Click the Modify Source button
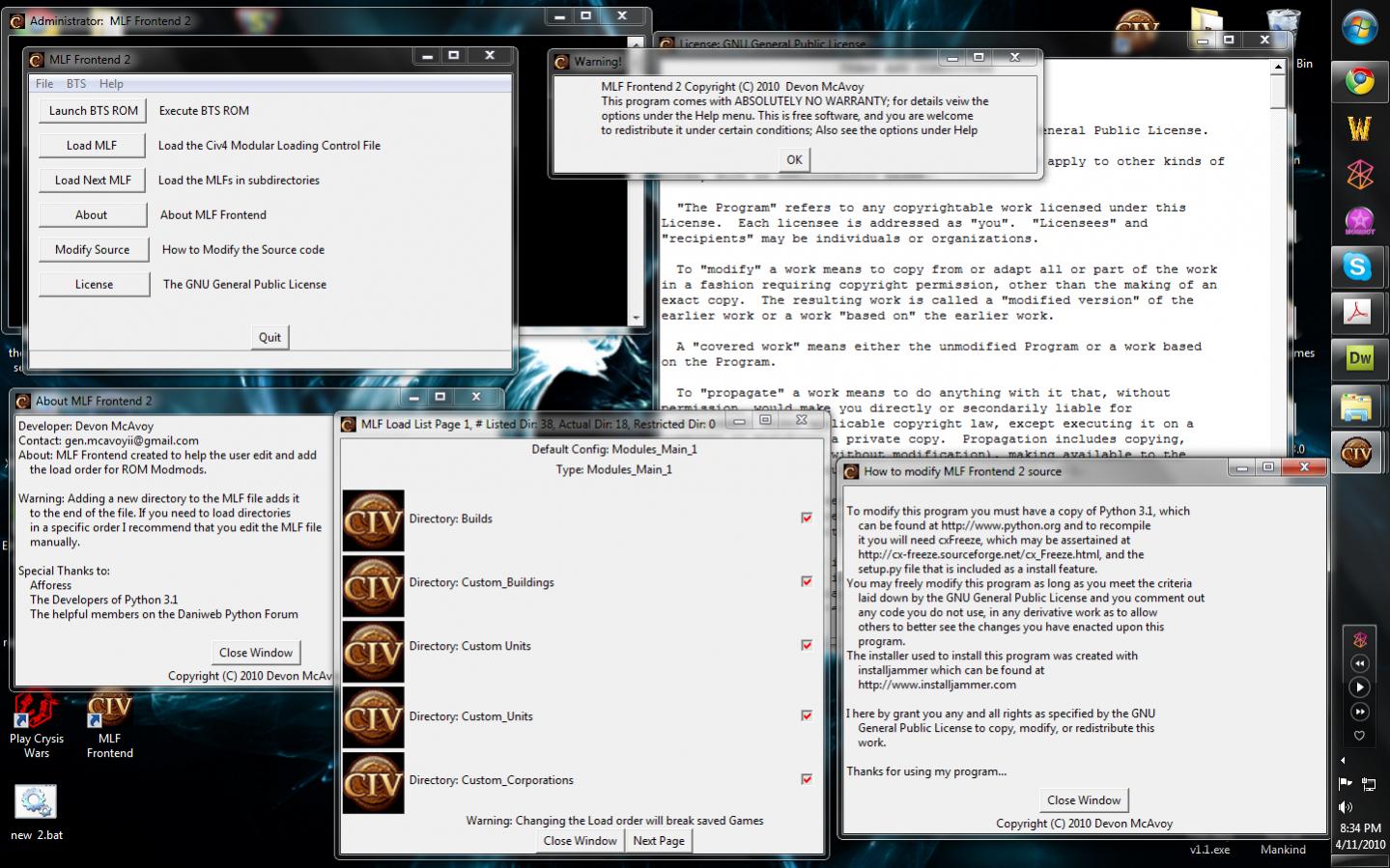The image size is (1390, 868). coord(93,250)
